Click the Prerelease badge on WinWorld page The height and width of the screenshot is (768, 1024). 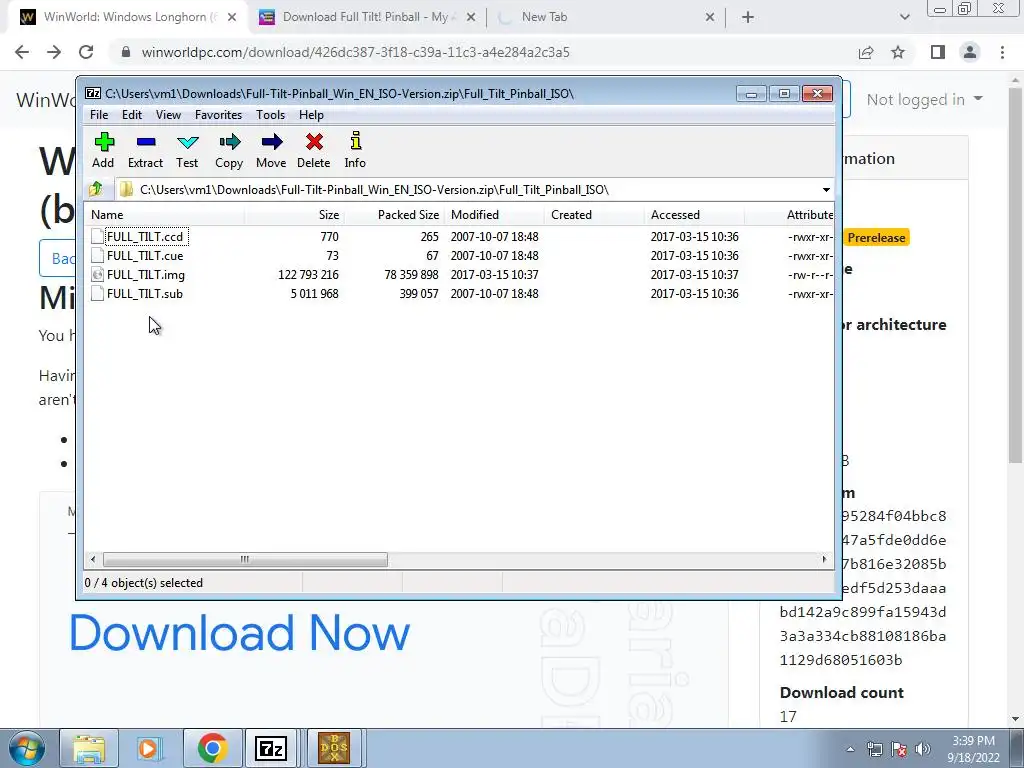tap(876, 238)
